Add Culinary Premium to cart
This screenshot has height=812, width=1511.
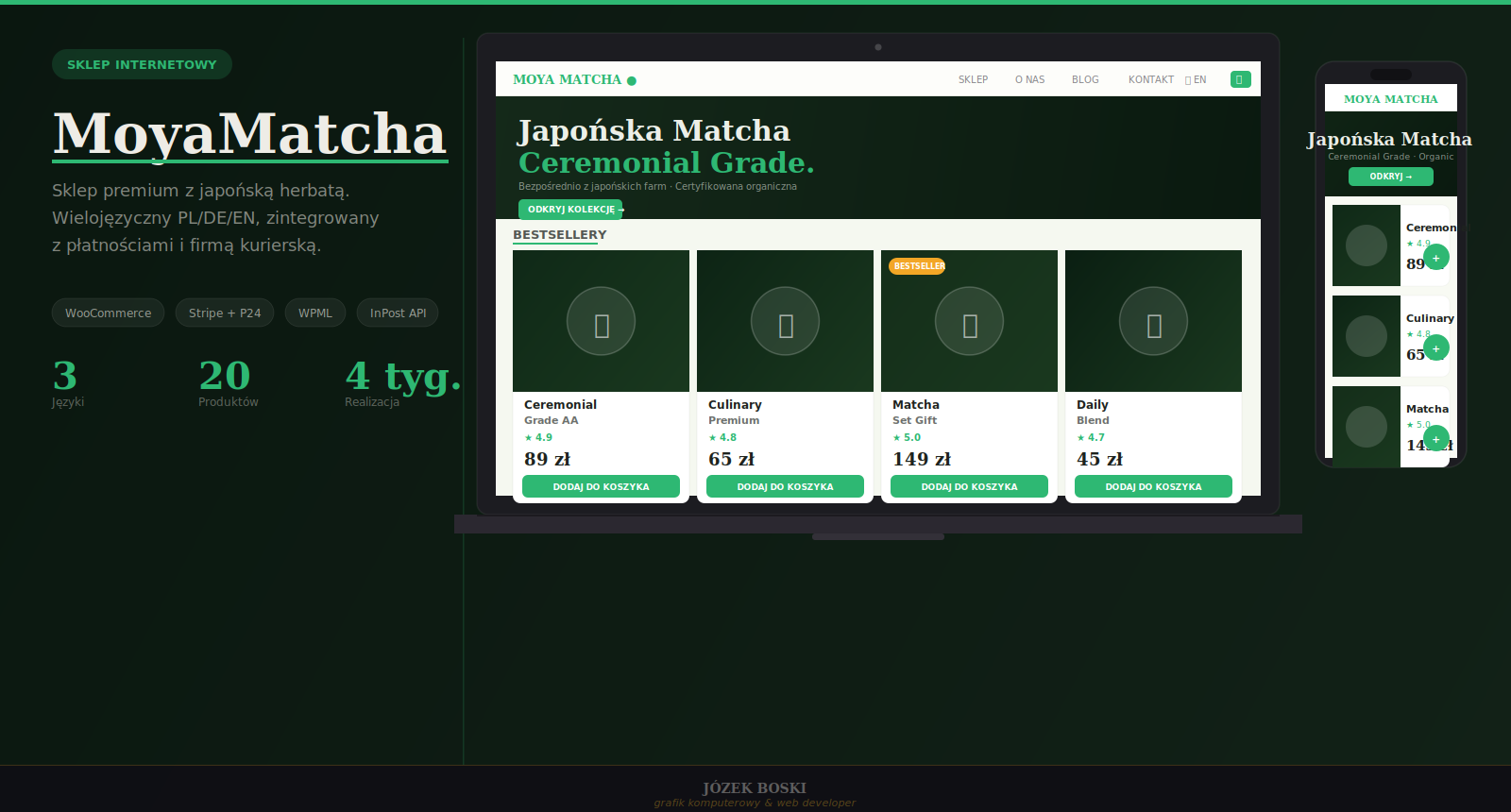tap(785, 486)
